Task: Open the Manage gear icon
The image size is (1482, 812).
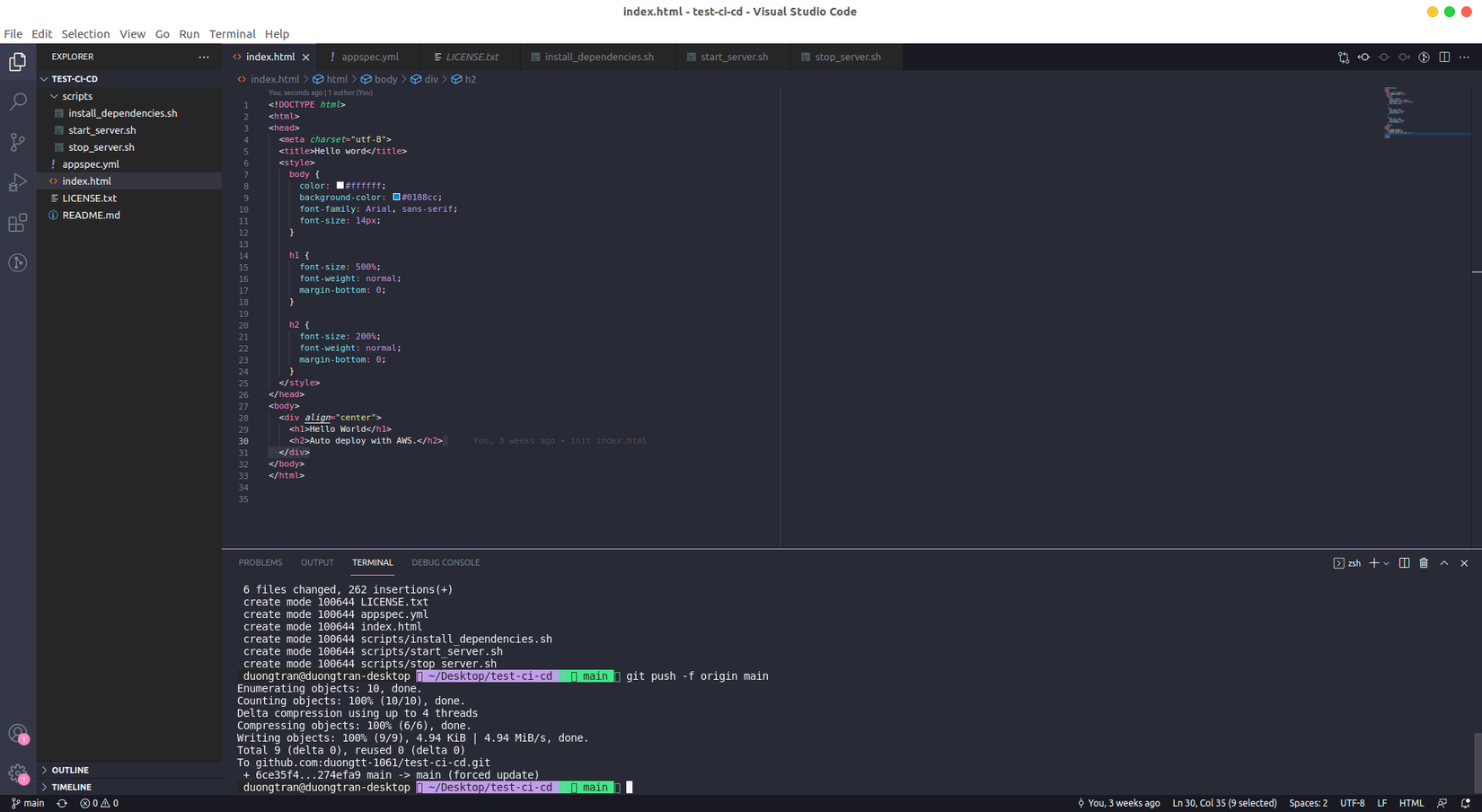Action: [18, 773]
